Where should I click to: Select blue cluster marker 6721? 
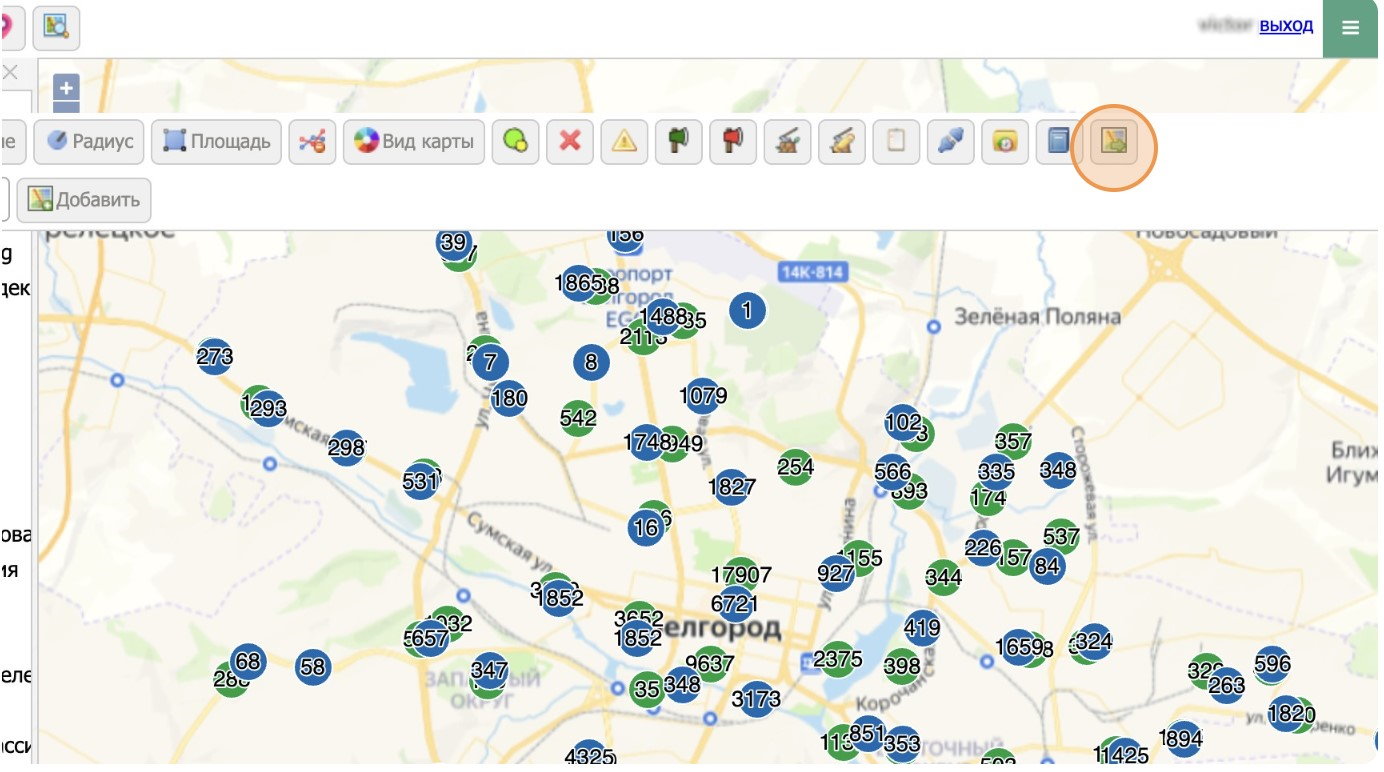pyautogui.click(x=733, y=604)
